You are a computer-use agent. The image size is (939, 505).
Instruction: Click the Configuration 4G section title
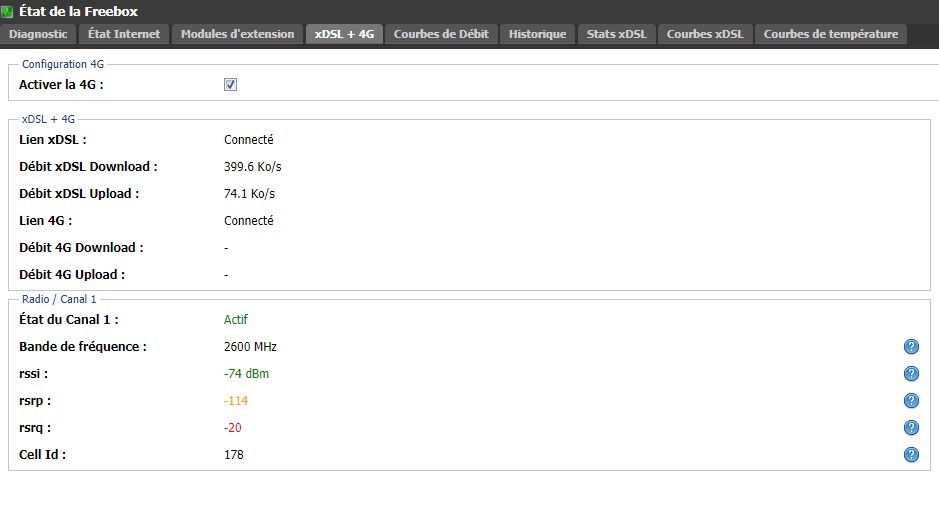point(63,64)
